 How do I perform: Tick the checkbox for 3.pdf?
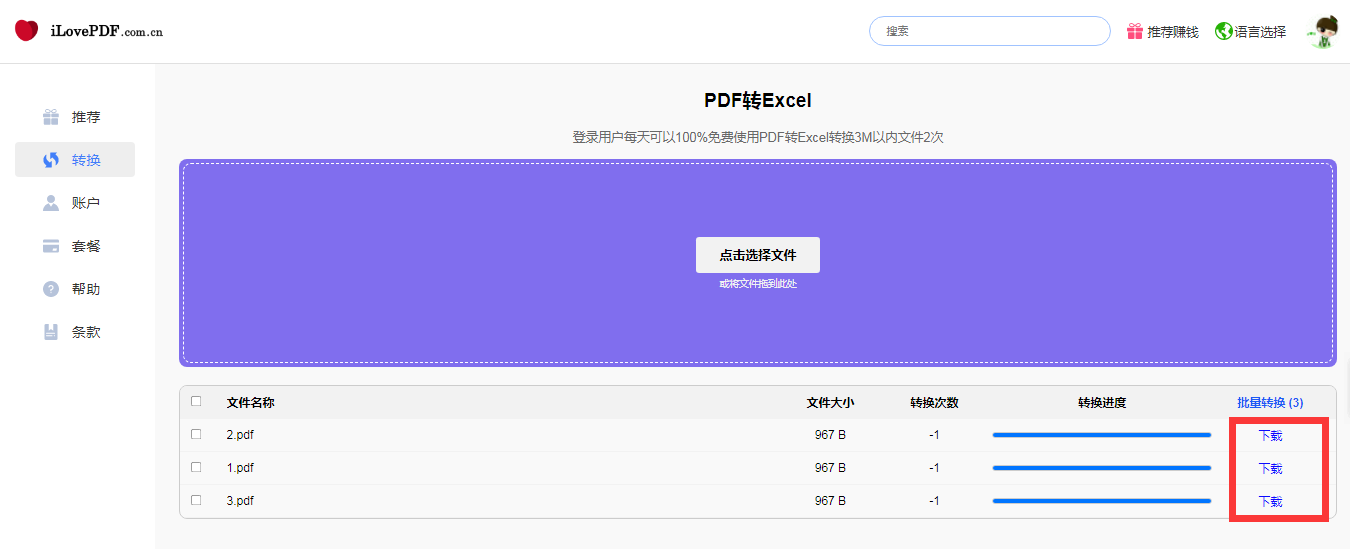click(196, 500)
